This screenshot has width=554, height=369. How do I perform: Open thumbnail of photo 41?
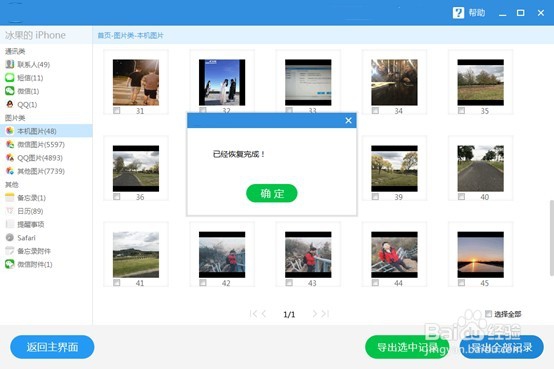tap(136, 254)
